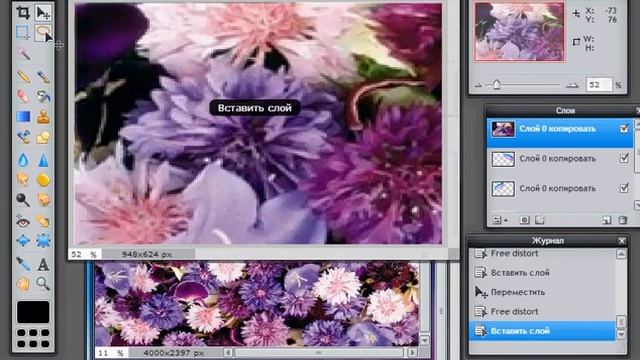Select the Pinch tool
Image resolution: width=640 pixels, height=360 pixels.
tap(43, 241)
